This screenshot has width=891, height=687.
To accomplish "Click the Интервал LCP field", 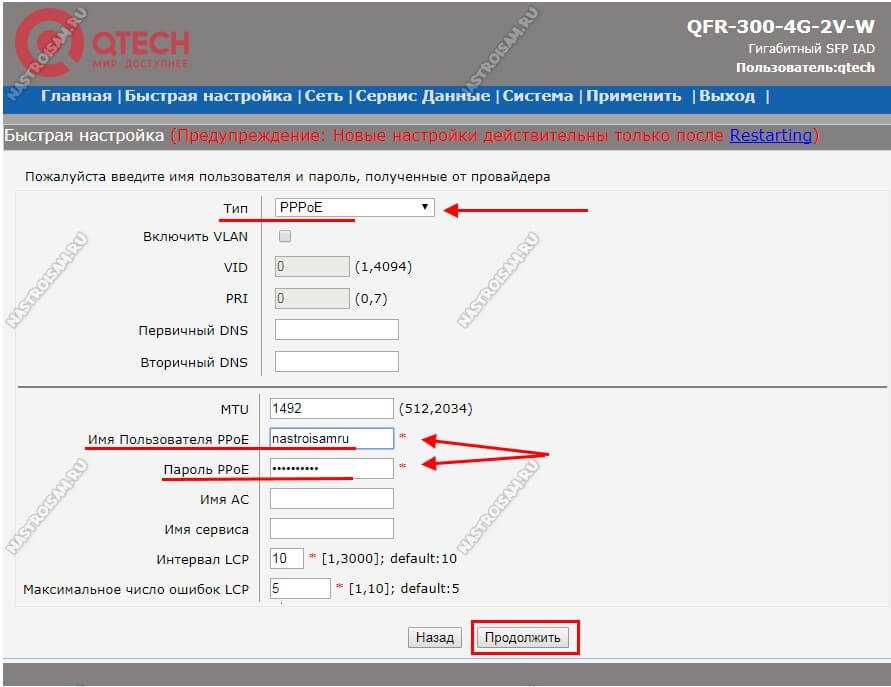I will tap(286, 559).
